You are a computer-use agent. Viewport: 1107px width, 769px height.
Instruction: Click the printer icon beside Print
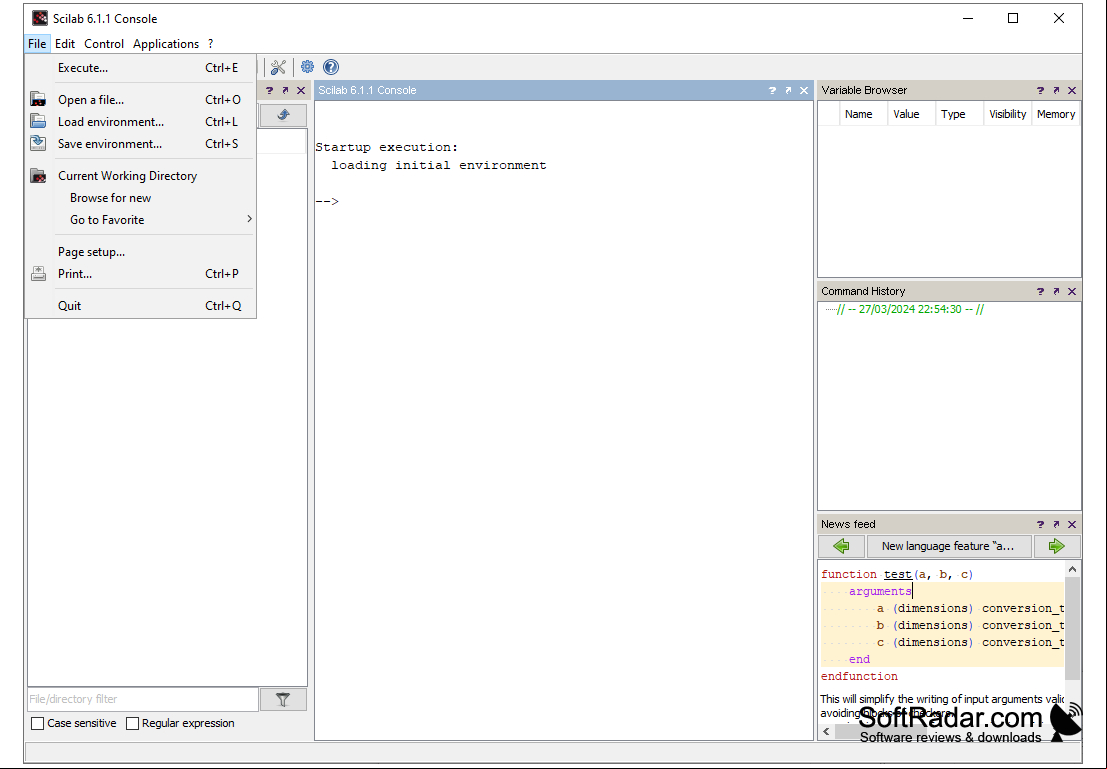coord(38,273)
